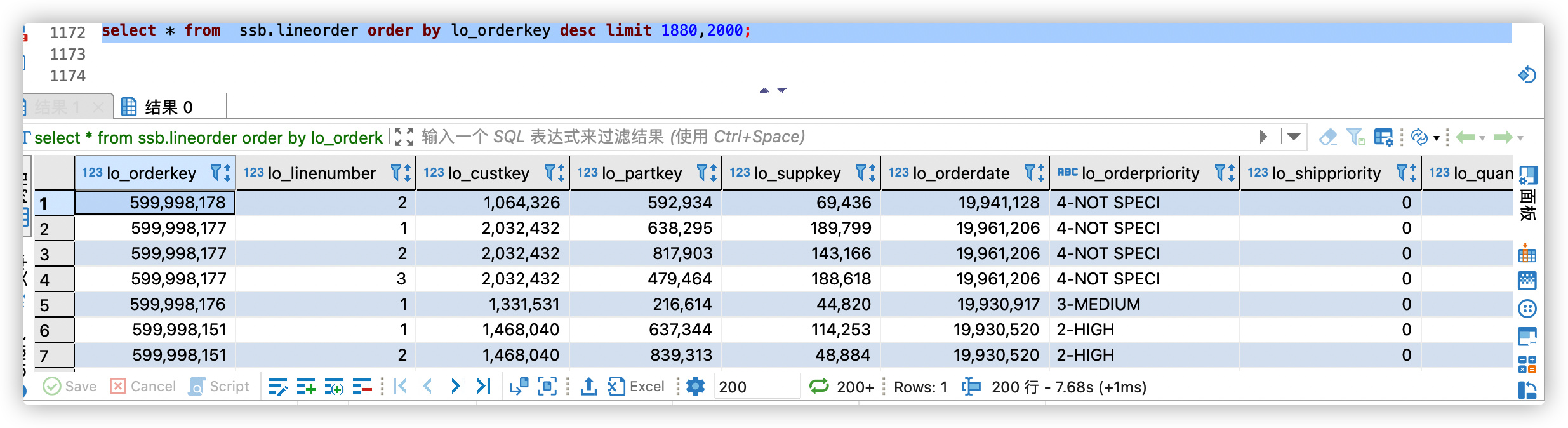
Task: Export data to Excel
Action: [636, 386]
